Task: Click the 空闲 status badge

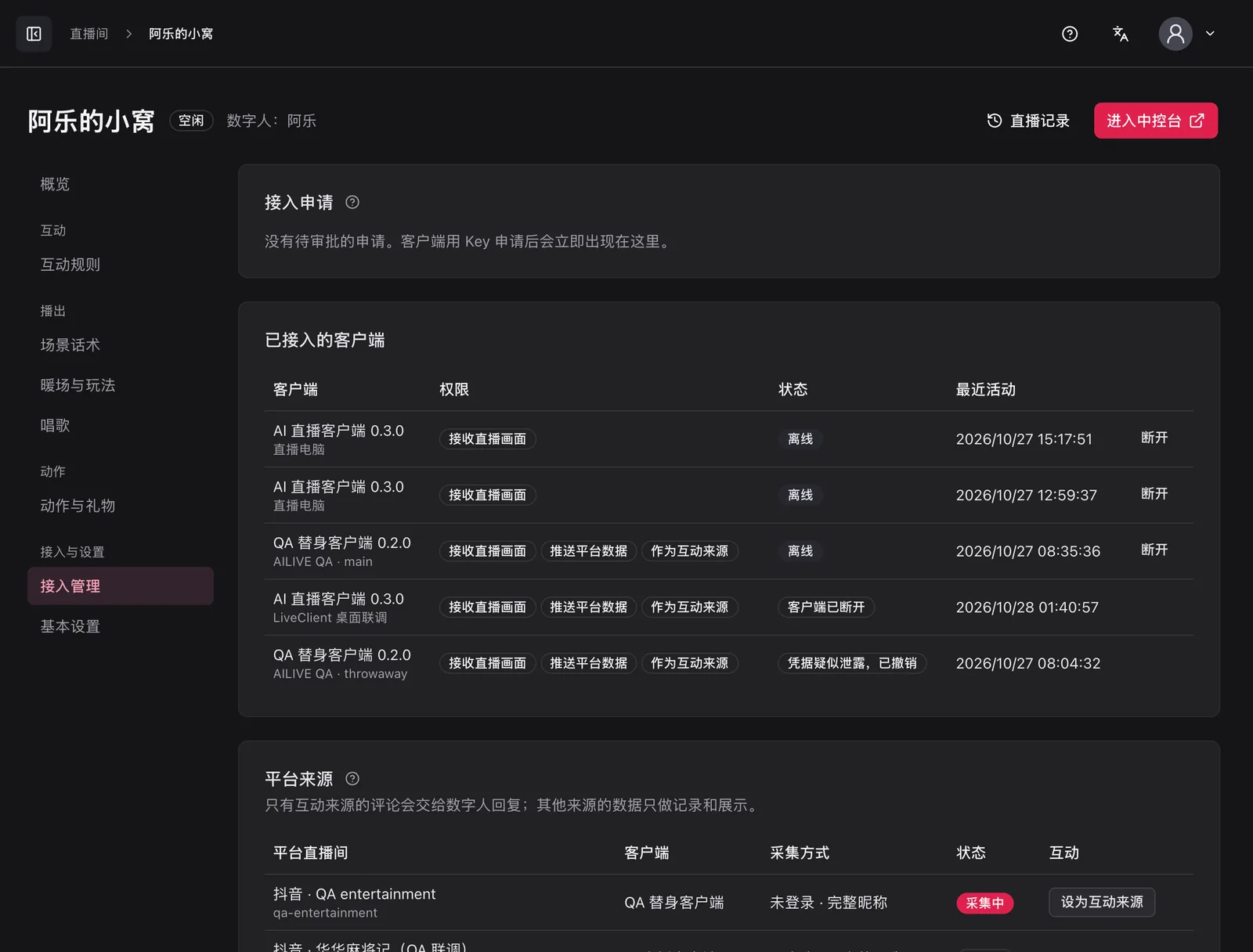Action: 191,121
